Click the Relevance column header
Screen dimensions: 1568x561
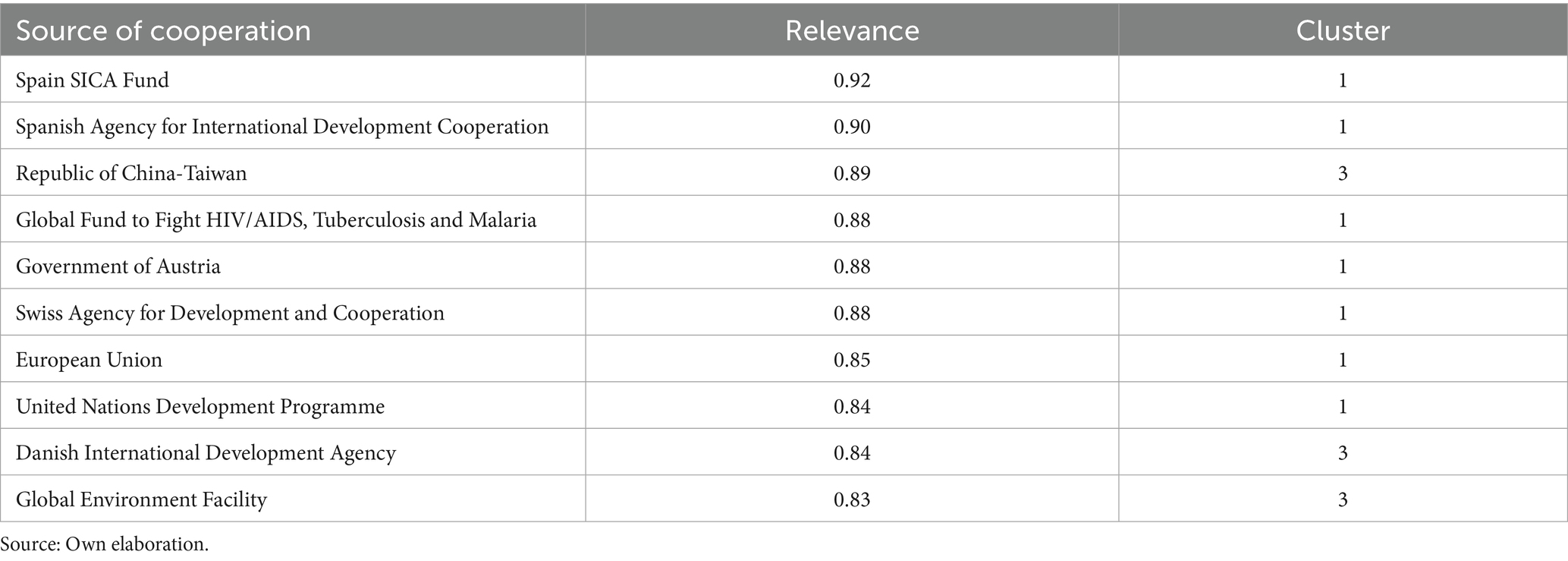851,31
